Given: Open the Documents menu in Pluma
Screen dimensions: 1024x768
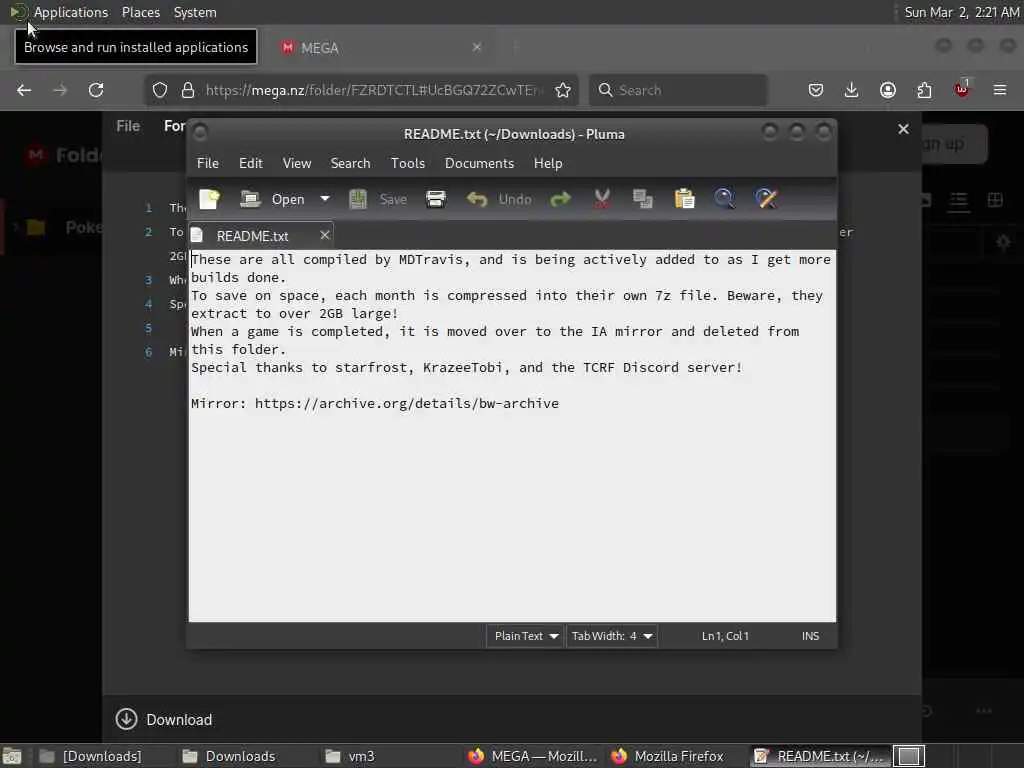Looking at the screenshot, I should tap(479, 163).
